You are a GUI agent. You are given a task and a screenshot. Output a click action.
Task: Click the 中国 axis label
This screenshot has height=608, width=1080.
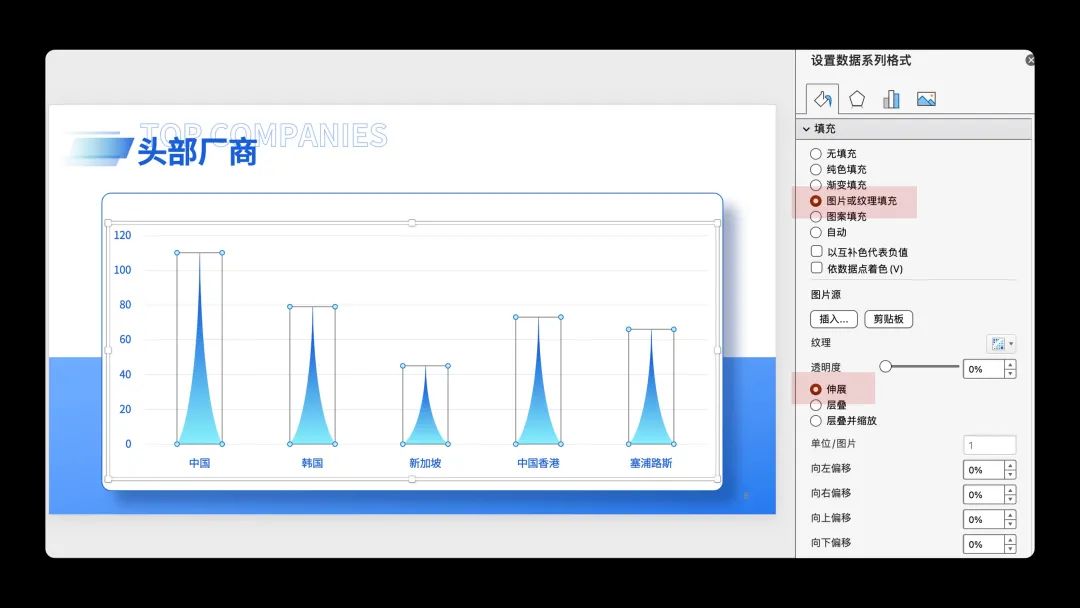tap(200, 463)
